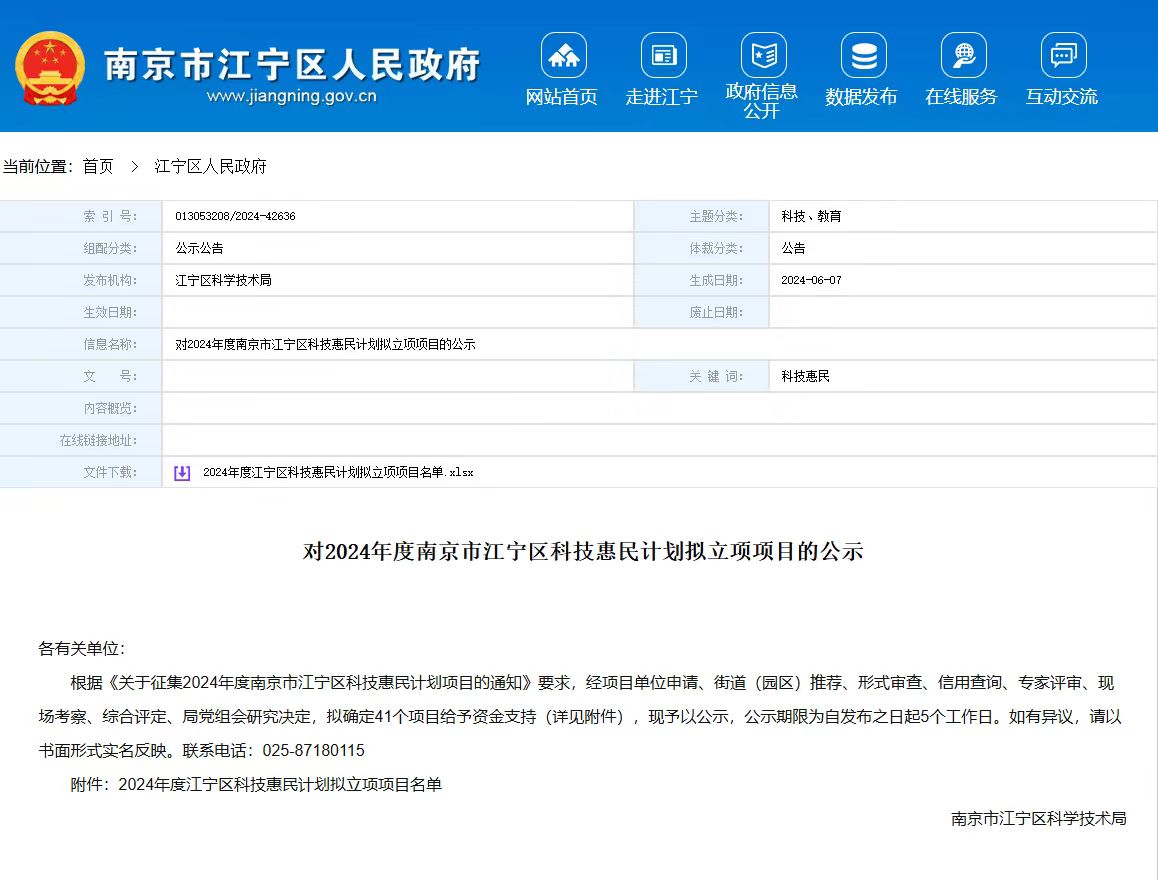Click the 政府信息公开 document icon
The image size is (1158, 880).
[764, 55]
